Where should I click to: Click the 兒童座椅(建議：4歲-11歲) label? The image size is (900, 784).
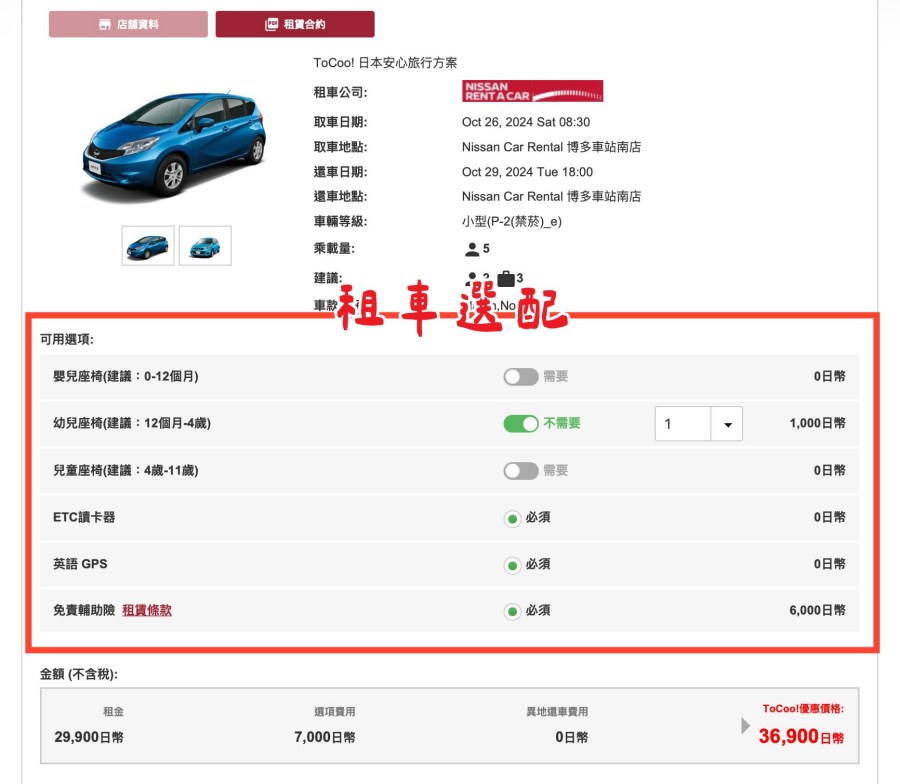point(126,471)
